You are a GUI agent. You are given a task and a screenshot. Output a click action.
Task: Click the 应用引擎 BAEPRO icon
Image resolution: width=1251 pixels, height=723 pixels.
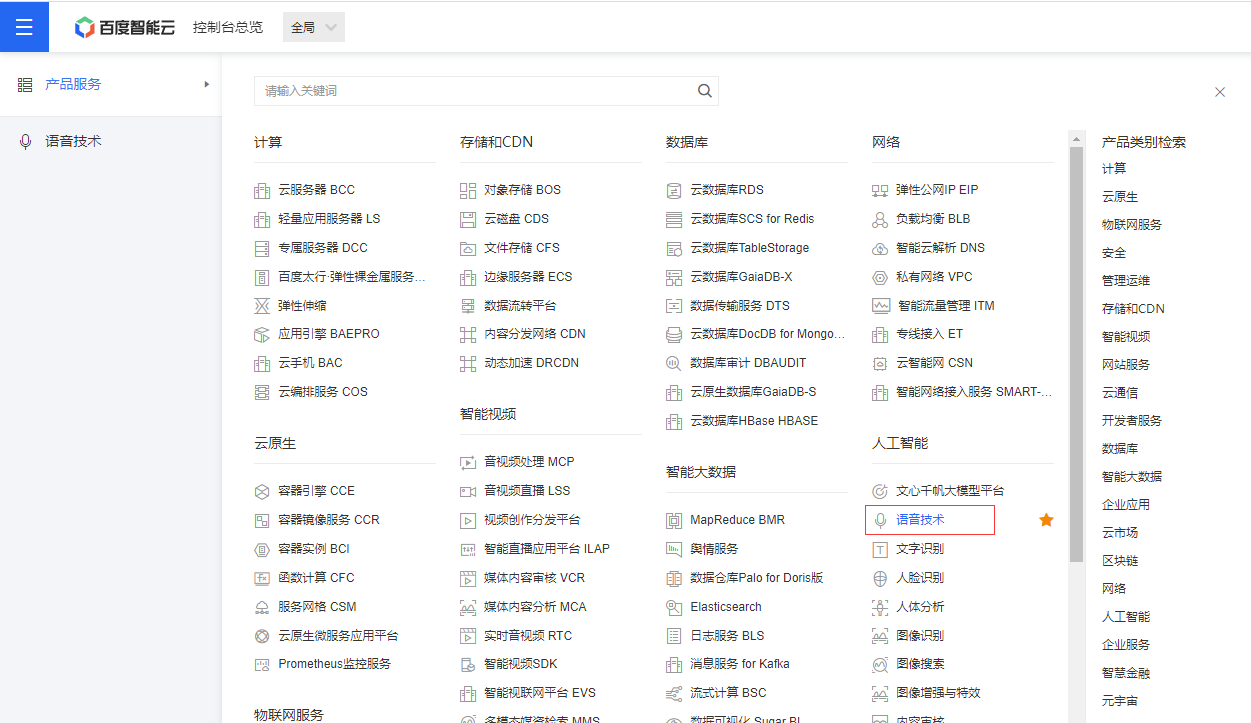[x=262, y=335]
